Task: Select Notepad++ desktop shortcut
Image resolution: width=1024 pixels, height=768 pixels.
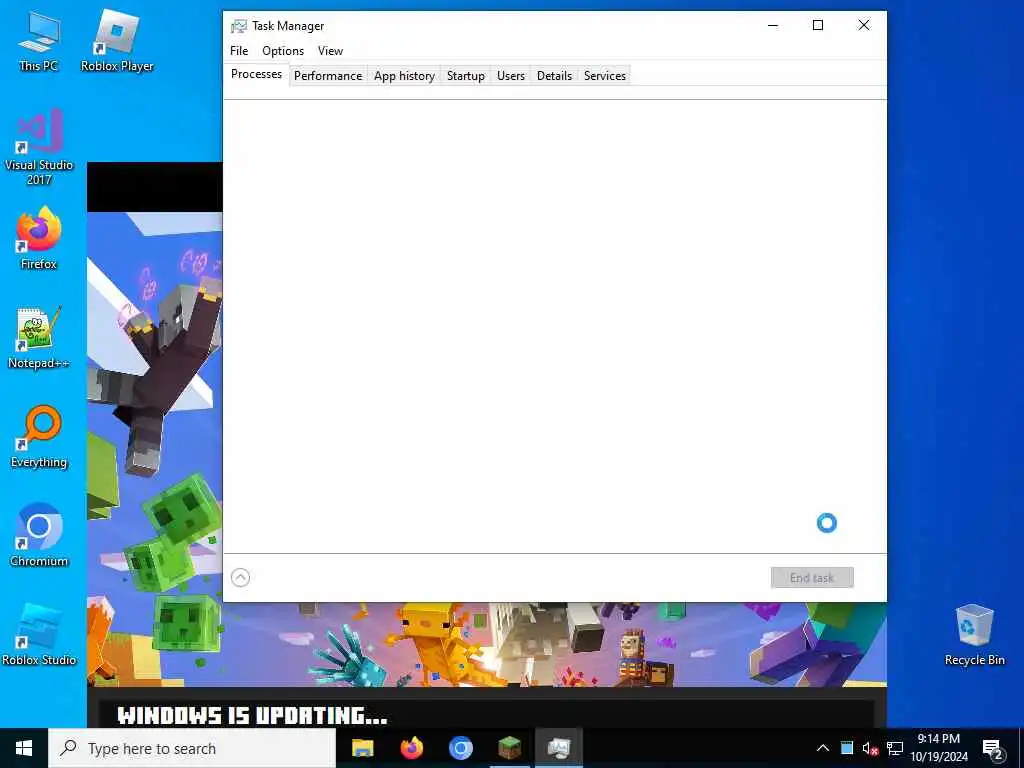Action: point(39,338)
